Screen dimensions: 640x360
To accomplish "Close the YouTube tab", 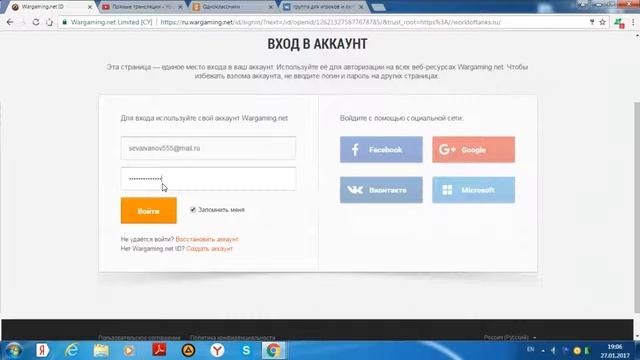I will 180,7.
